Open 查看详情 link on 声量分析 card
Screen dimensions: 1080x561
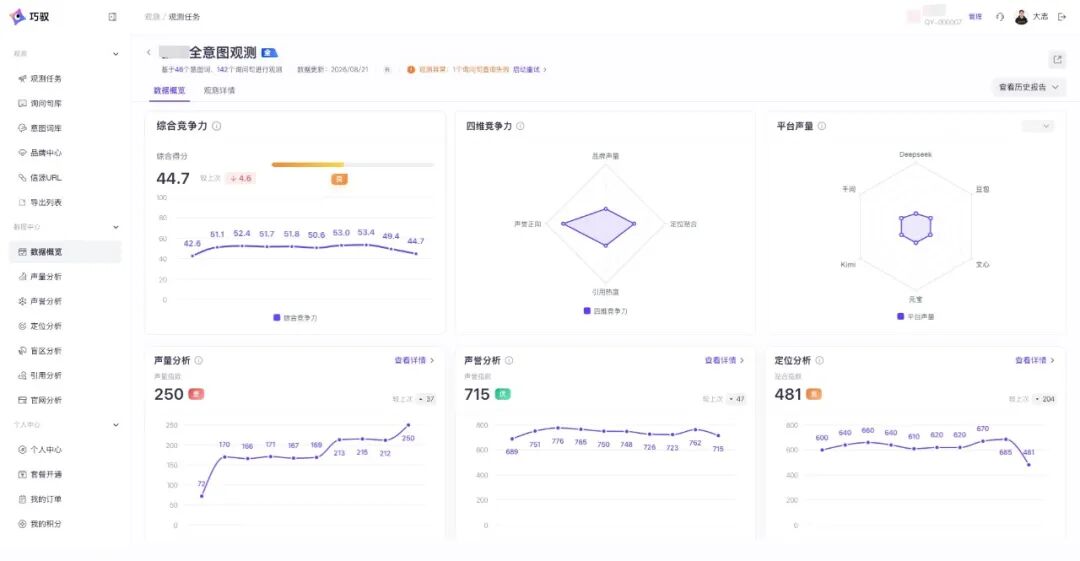coord(414,360)
